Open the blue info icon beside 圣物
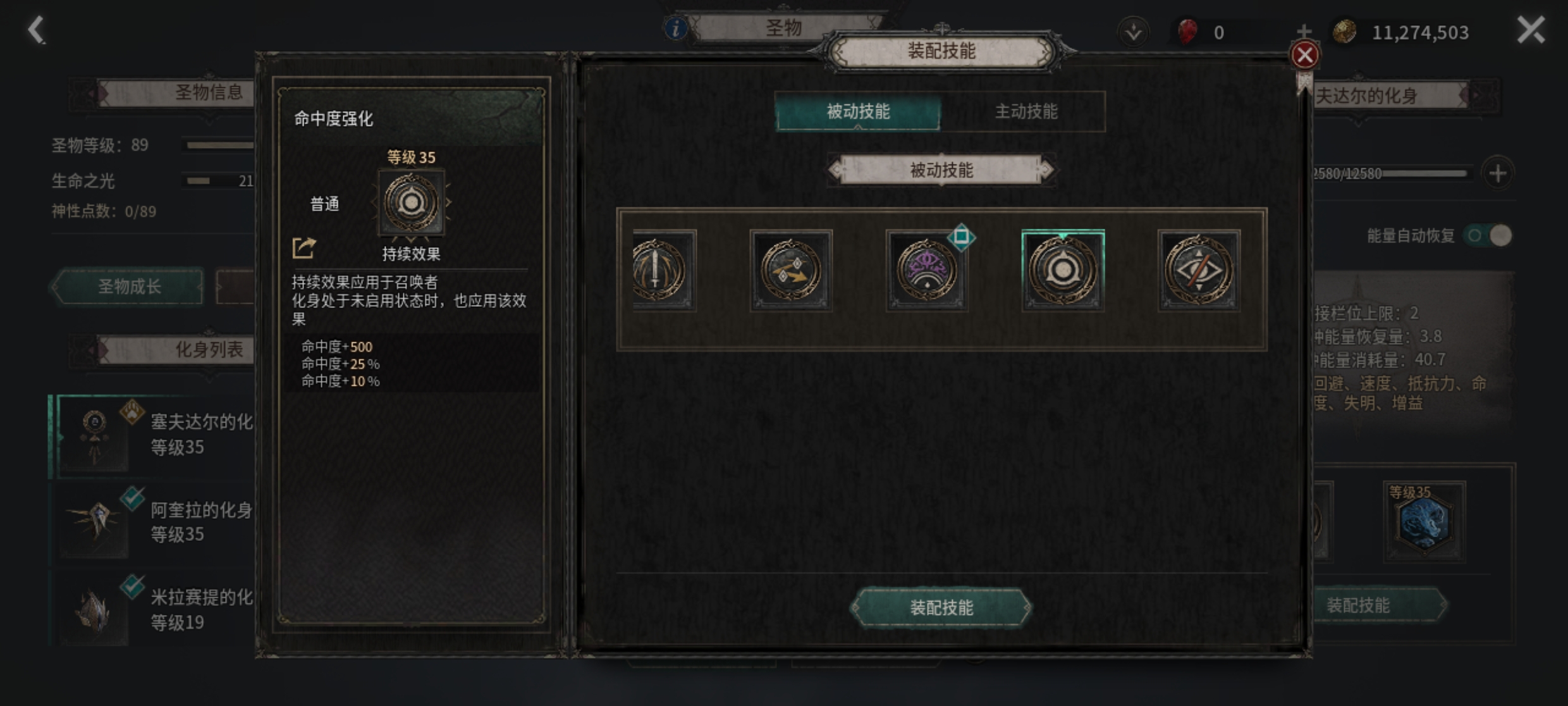 (x=675, y=28)
